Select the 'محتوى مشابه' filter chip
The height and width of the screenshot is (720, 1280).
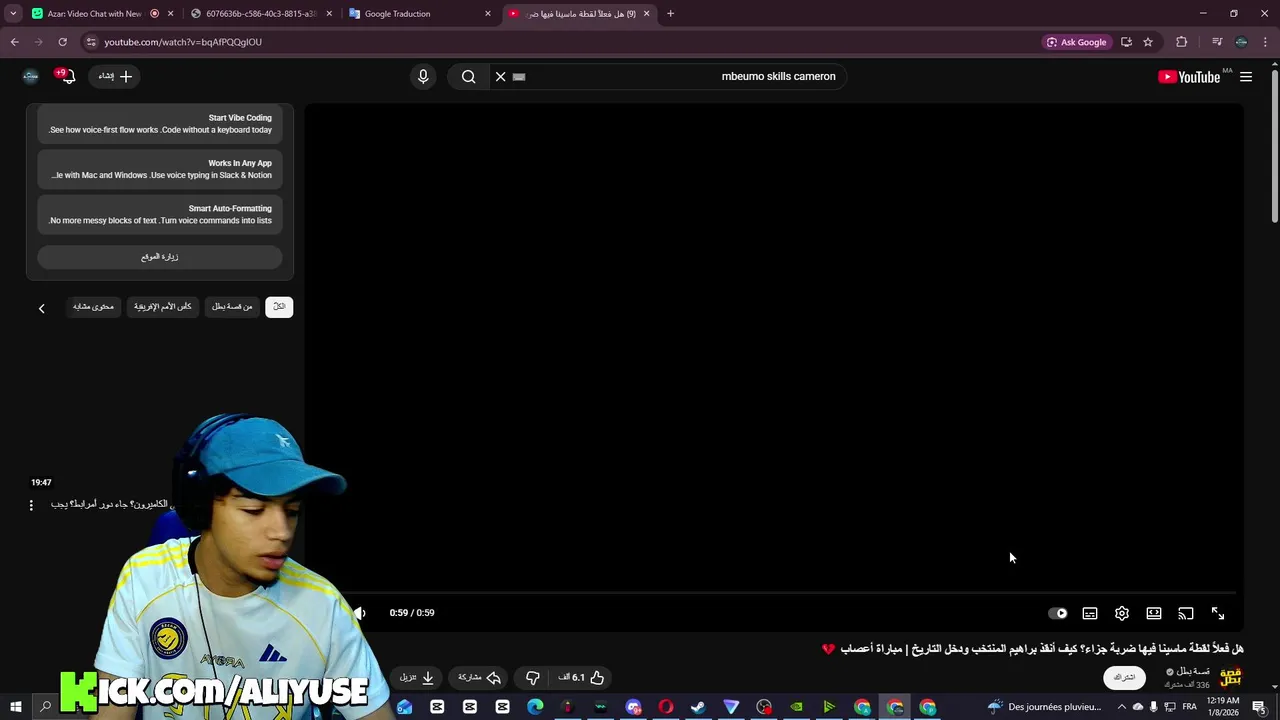93,306
